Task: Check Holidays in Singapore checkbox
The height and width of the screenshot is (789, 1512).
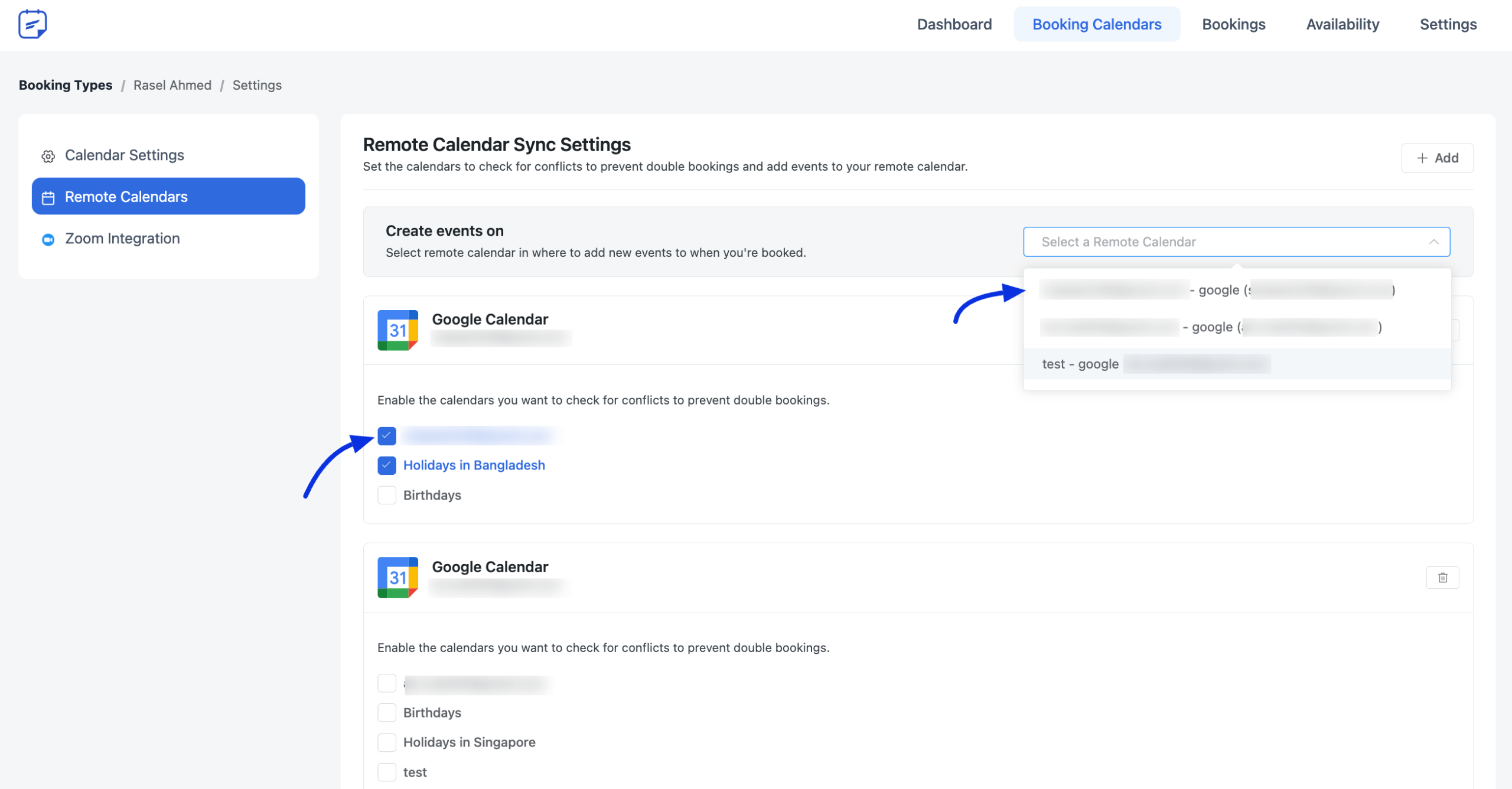Action: (387, 742)
